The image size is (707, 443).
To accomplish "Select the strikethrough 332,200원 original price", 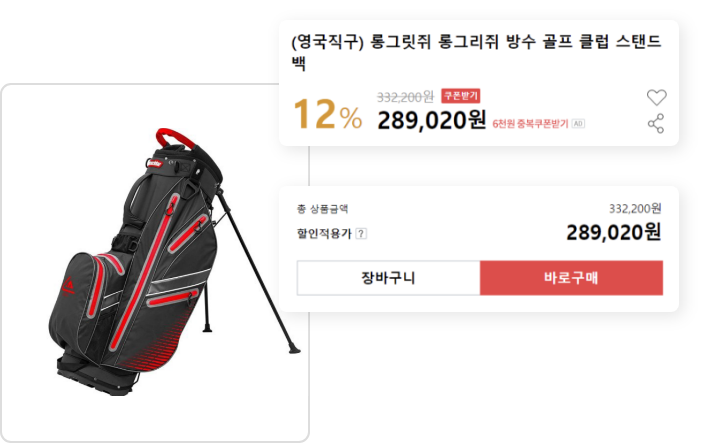I will pyautogui.click(x=405, y=97).
